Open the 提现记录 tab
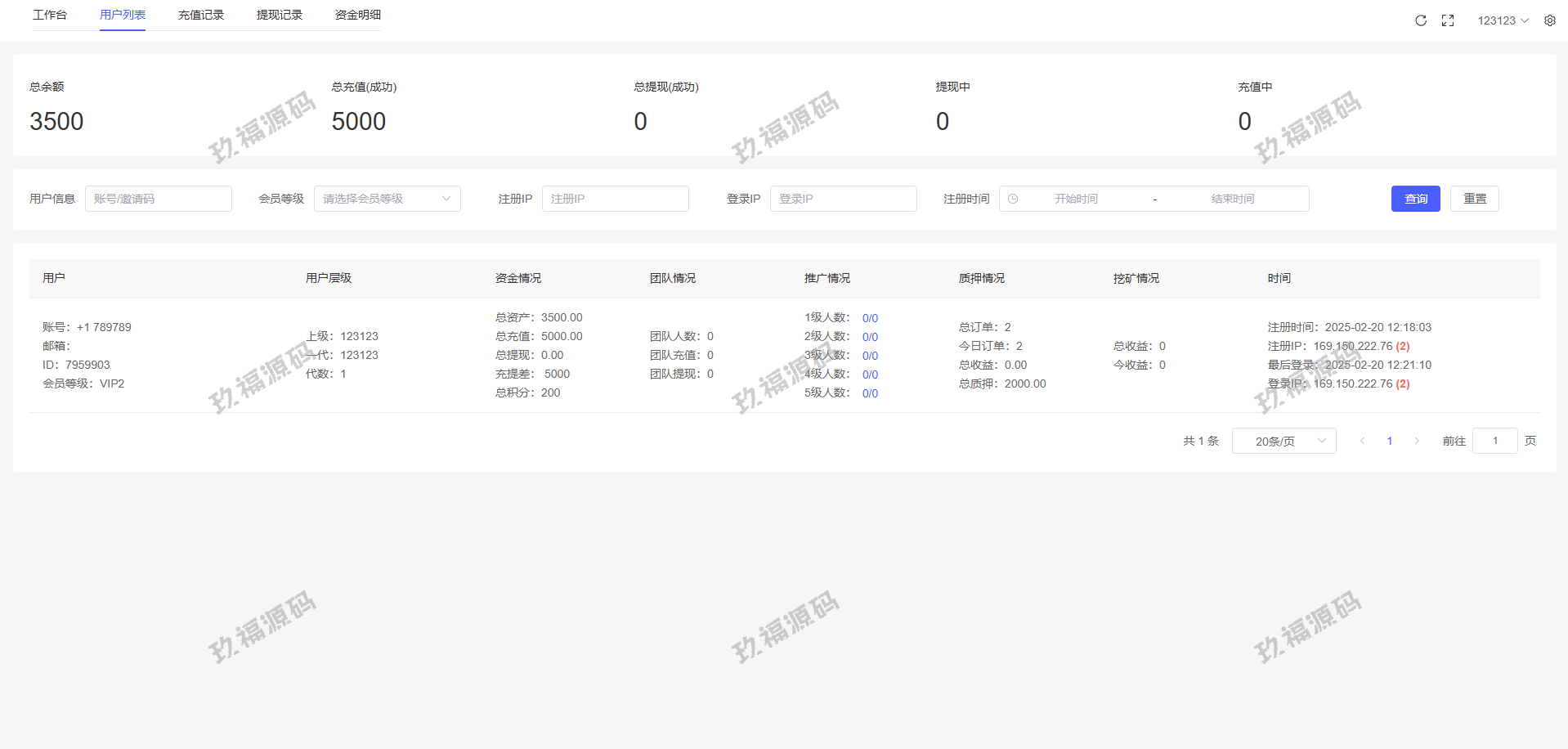 coord(280,15)
